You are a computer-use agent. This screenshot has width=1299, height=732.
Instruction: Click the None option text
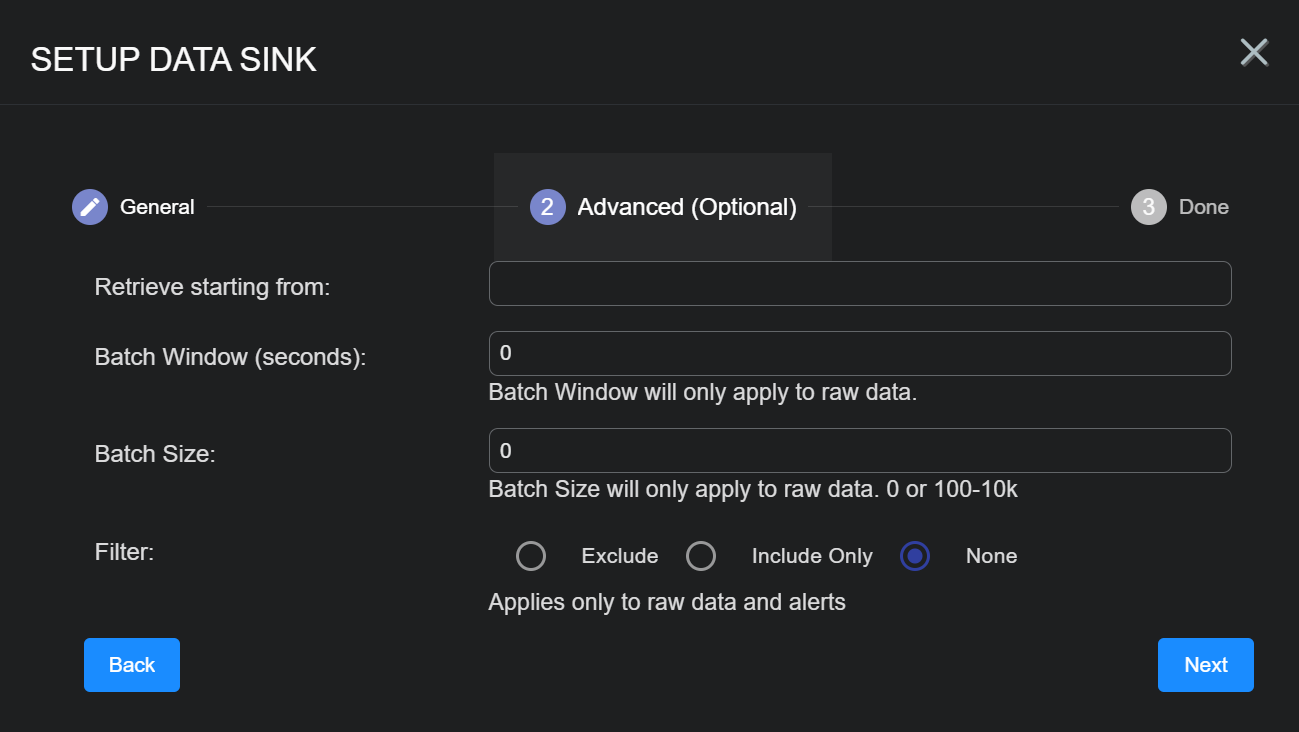[x=991, y=556]
